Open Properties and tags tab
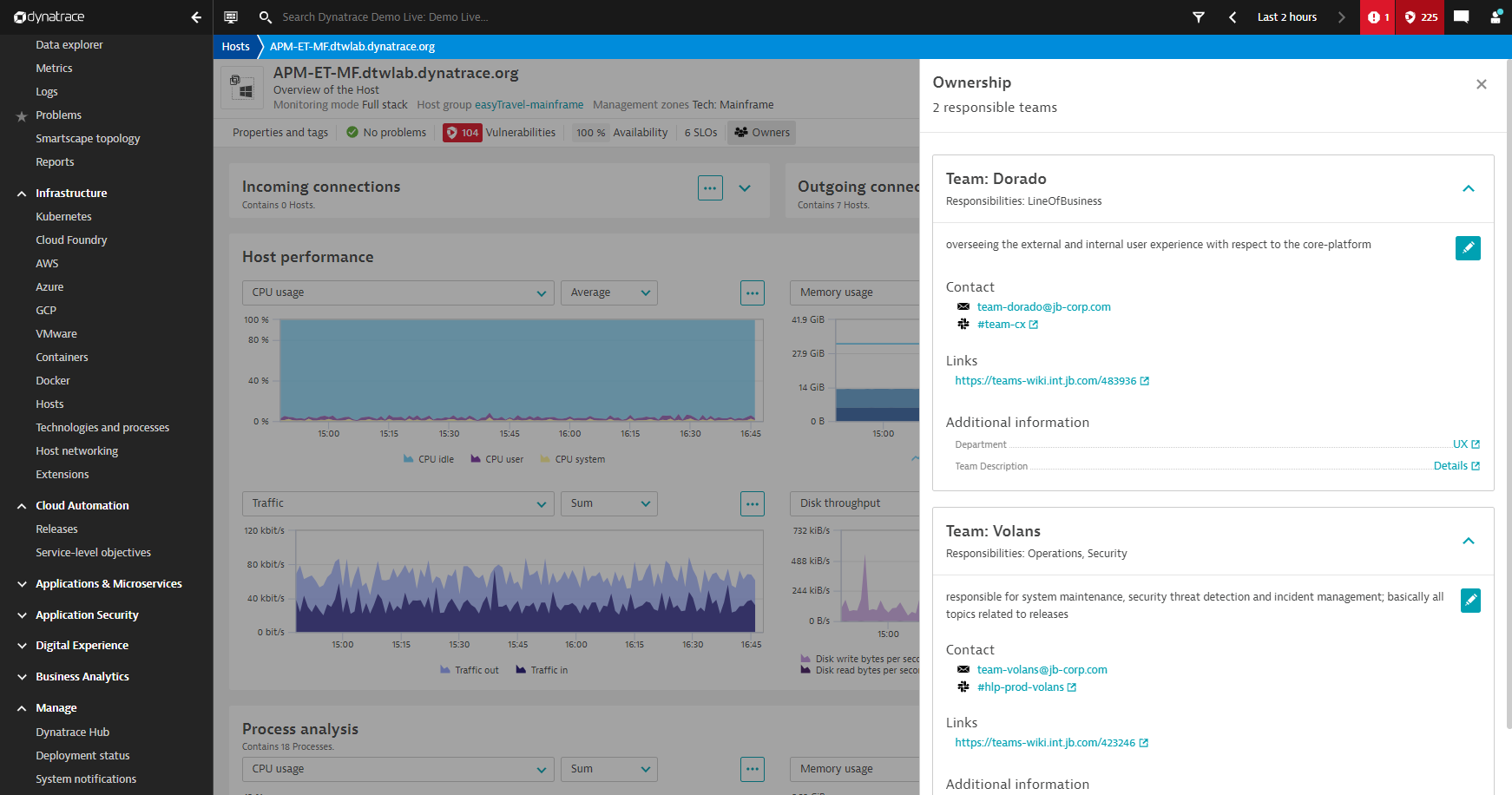This screenshot has width=1512, height=795. (280, 133)
